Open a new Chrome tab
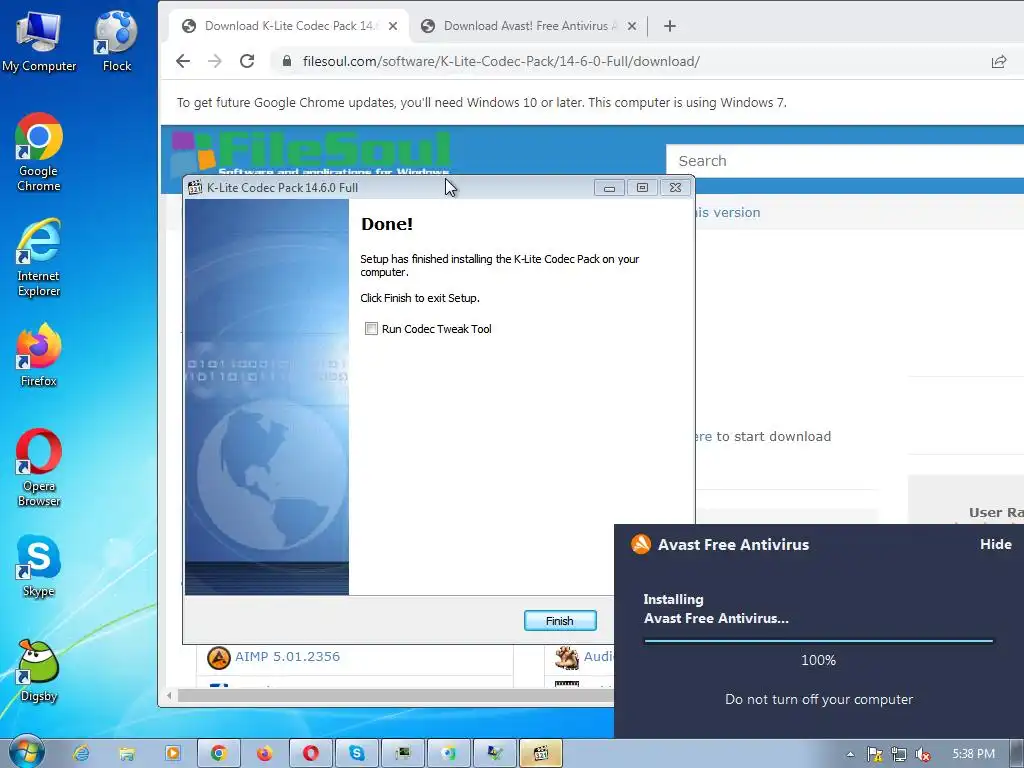 point(669,26)
